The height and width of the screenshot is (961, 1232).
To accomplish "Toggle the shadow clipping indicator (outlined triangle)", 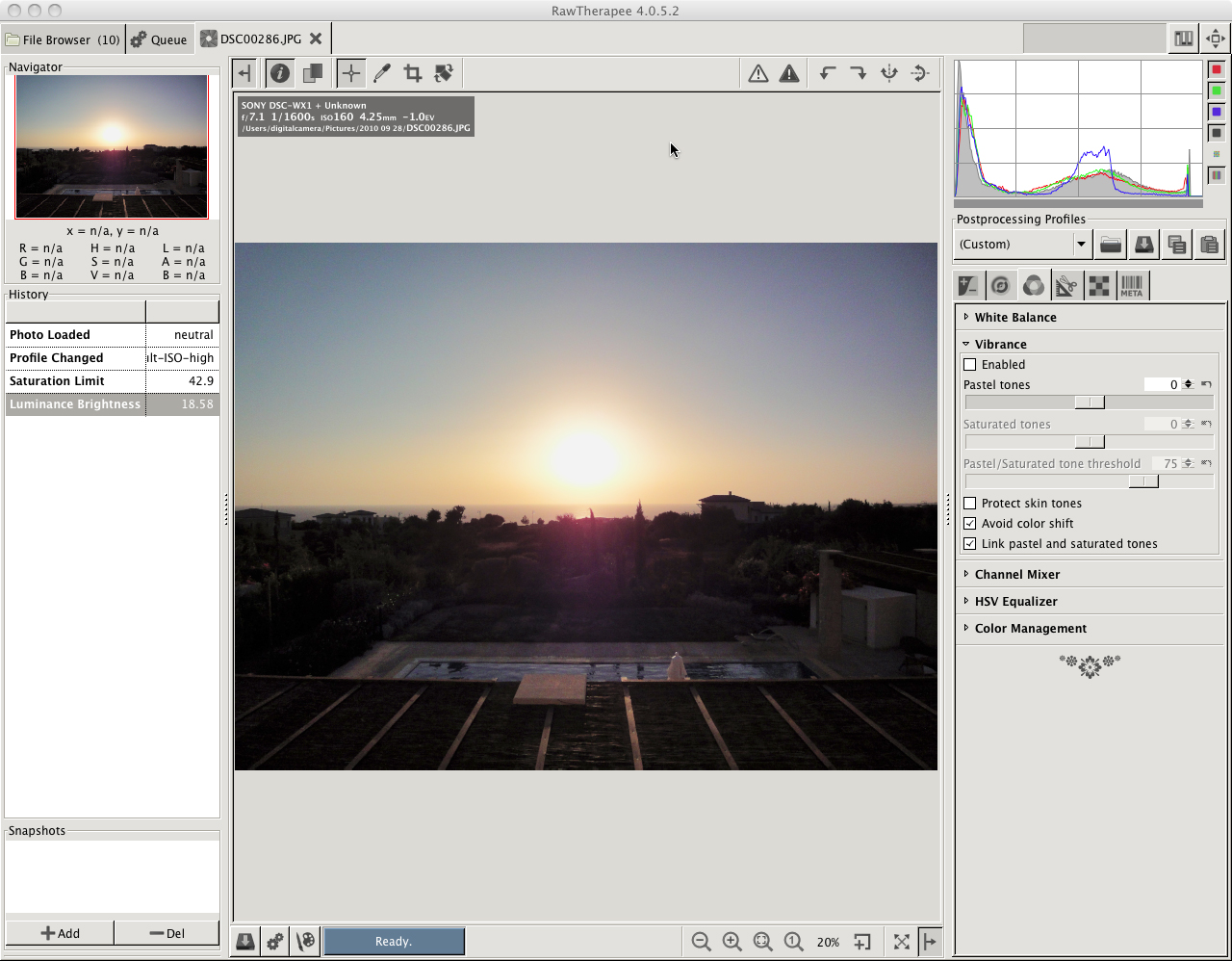I will (x=758, y=73).
